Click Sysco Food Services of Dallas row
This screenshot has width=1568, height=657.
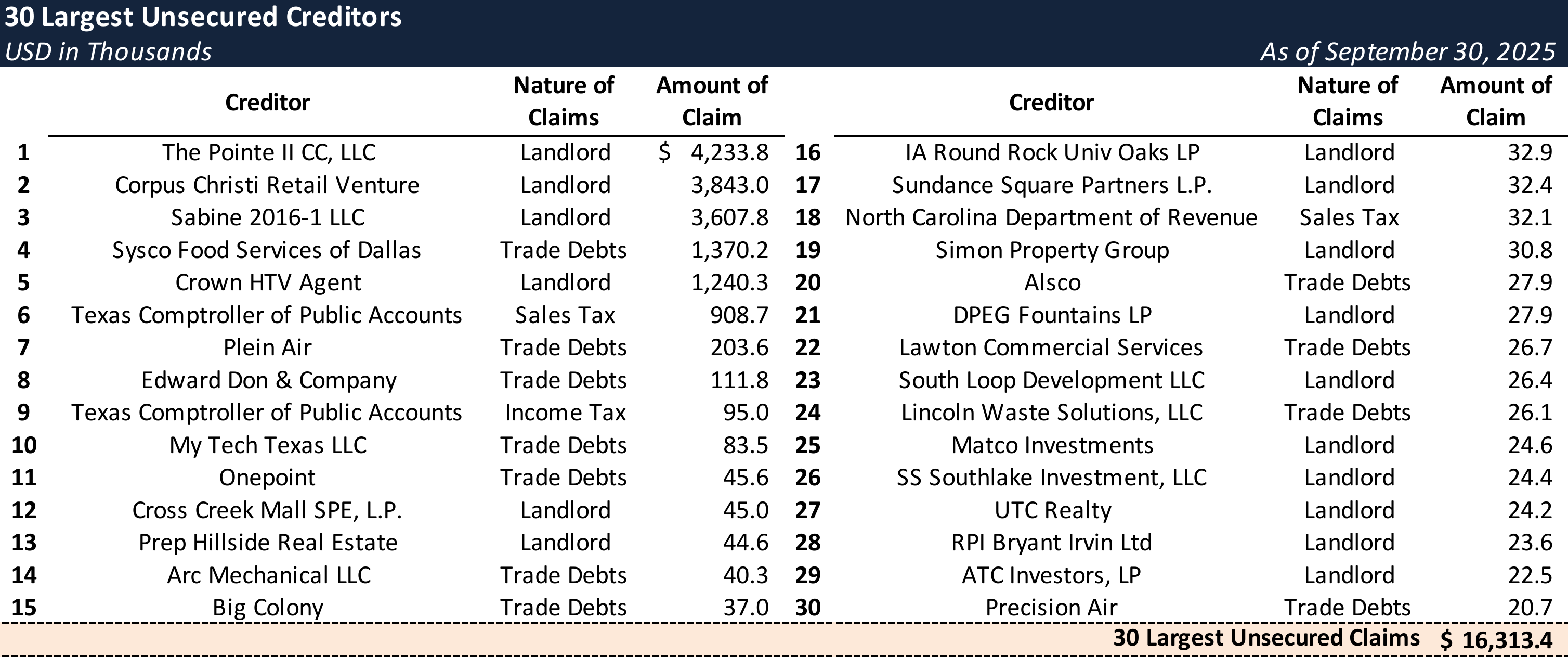[x=267, y=250]
